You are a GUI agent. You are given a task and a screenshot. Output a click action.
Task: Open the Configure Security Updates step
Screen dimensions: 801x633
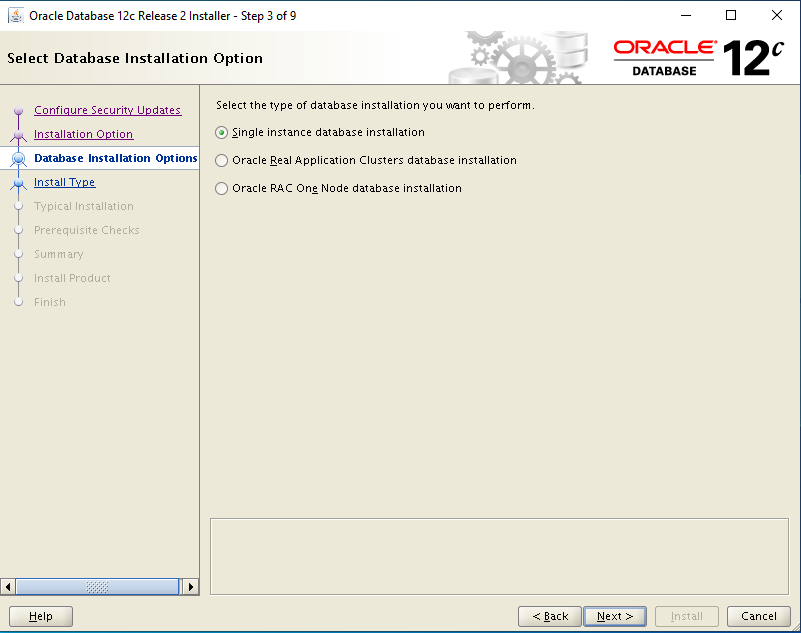[x=107, y=110]
